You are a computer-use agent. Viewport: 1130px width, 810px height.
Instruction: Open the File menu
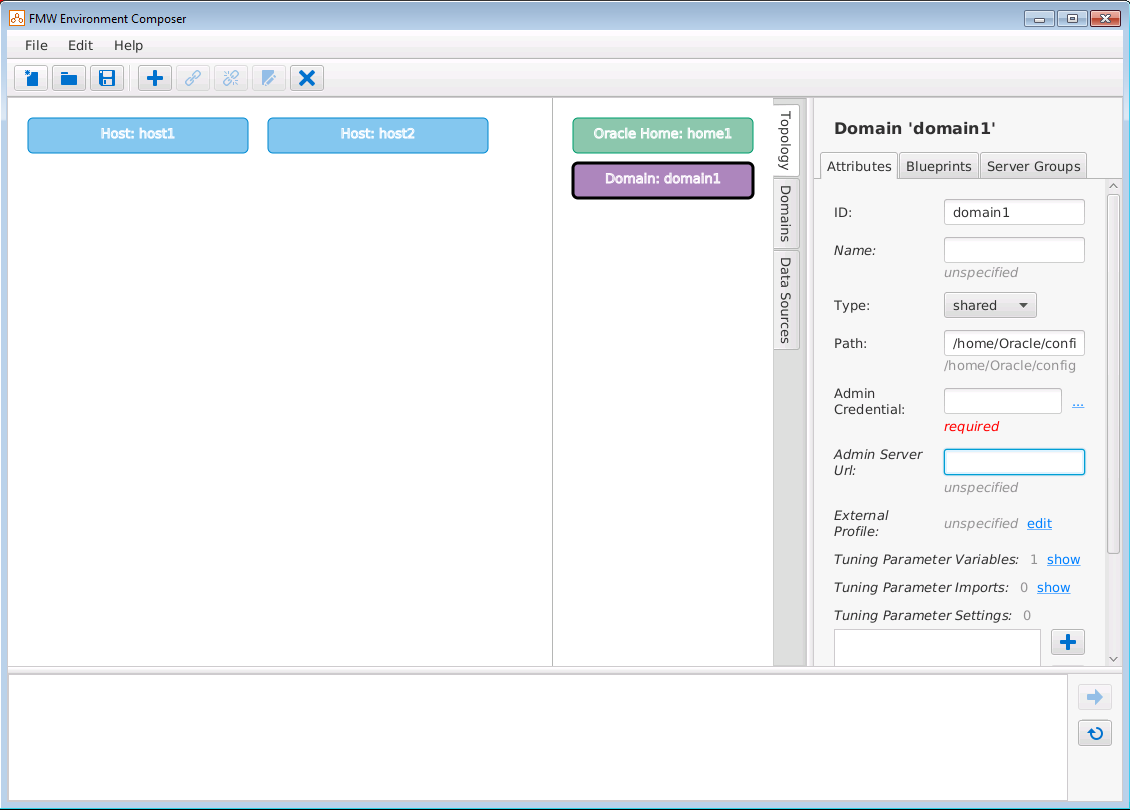(x=36, y=45)
